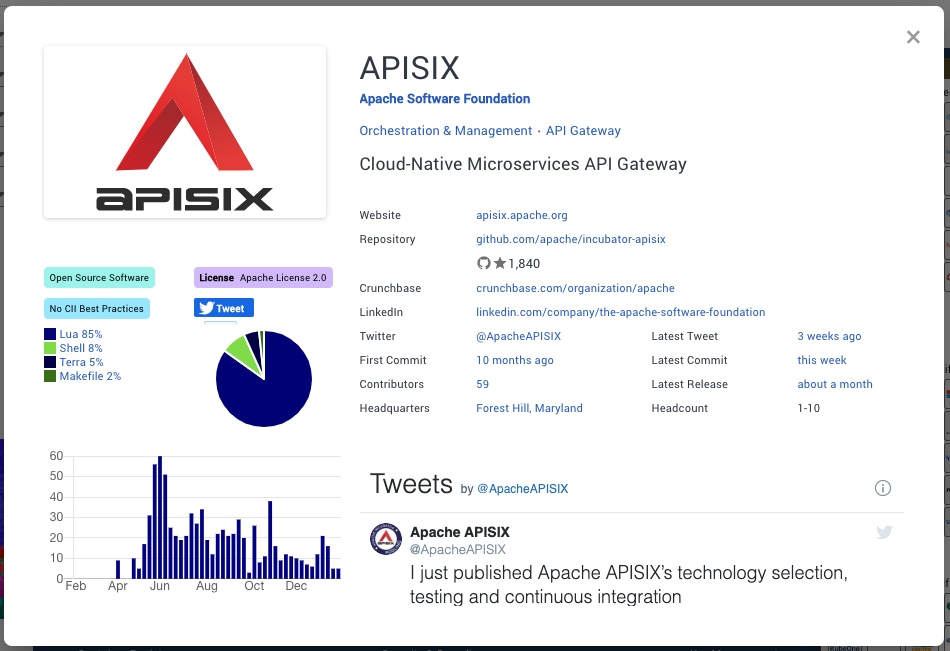This screenshot has height=651, width=950.
Task: Click the GitHub octocat icon
Action: 483,263
